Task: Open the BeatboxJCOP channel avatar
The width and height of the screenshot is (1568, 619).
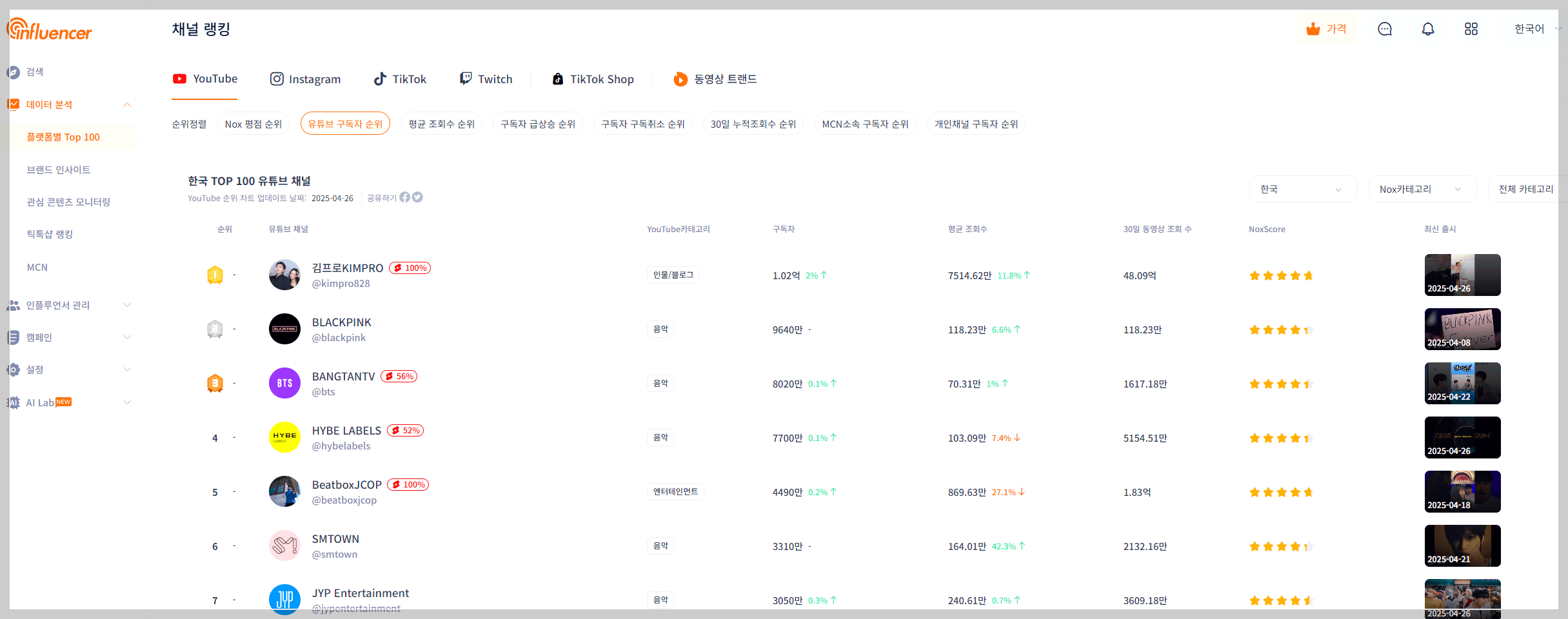Action: (x=284, y=491)
